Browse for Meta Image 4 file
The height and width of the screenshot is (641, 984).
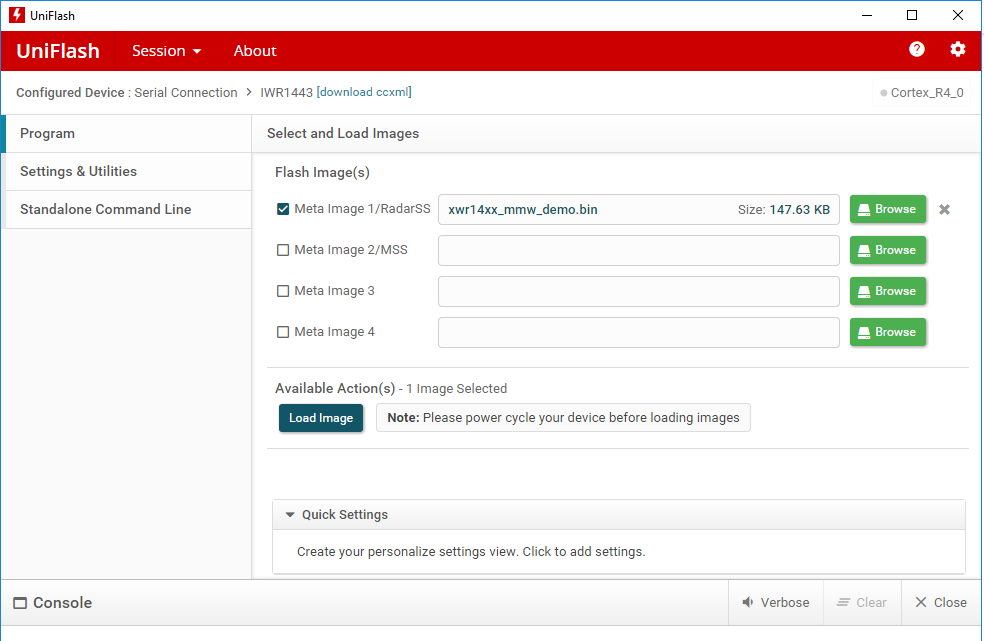tap(887, 331)
